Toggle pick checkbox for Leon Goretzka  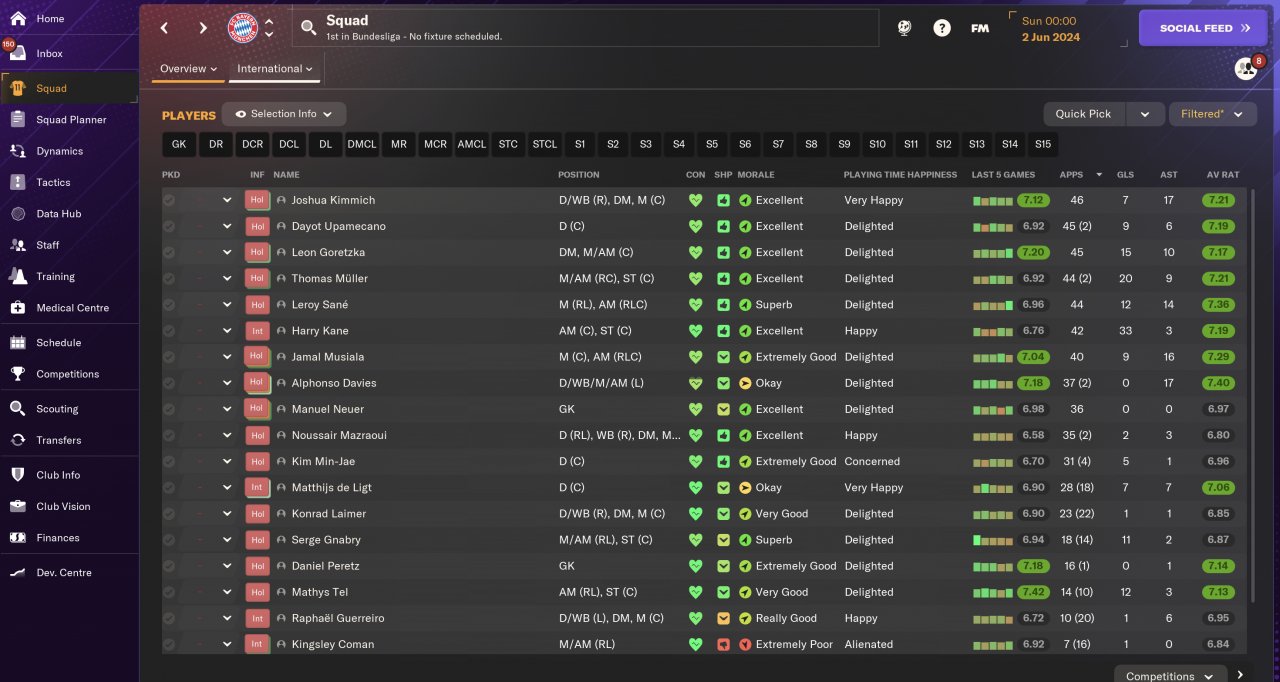169,252
